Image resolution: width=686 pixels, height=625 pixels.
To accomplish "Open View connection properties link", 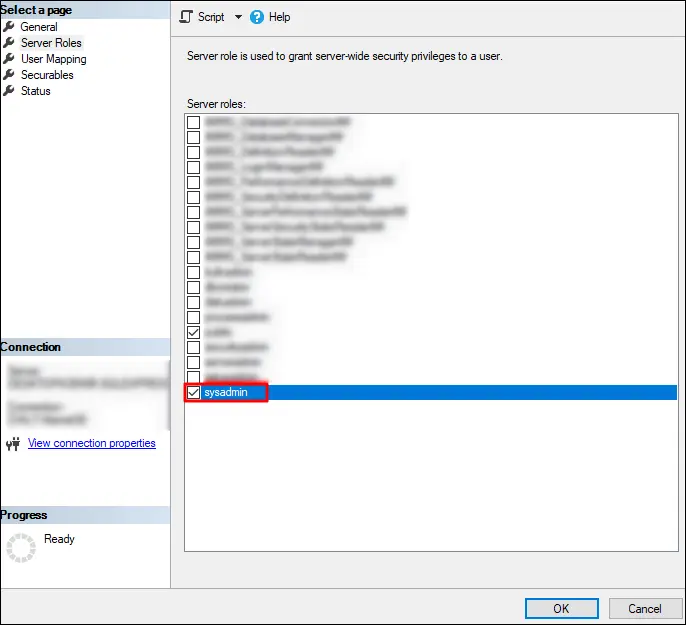I will [x=92, y=443].
